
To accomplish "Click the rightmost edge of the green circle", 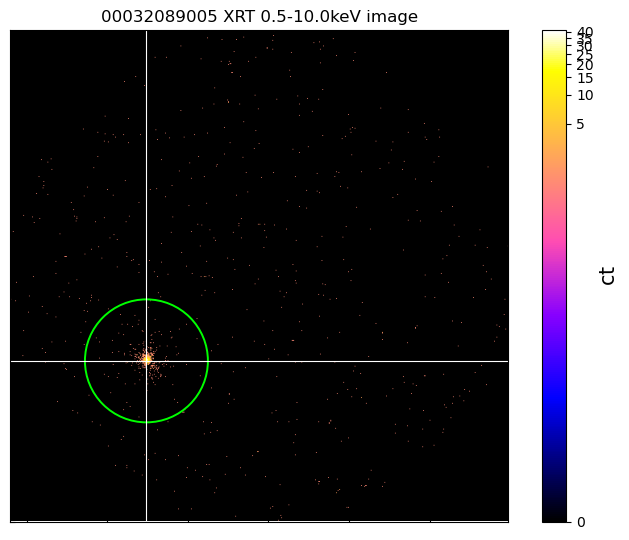I will tap(208, 361).
